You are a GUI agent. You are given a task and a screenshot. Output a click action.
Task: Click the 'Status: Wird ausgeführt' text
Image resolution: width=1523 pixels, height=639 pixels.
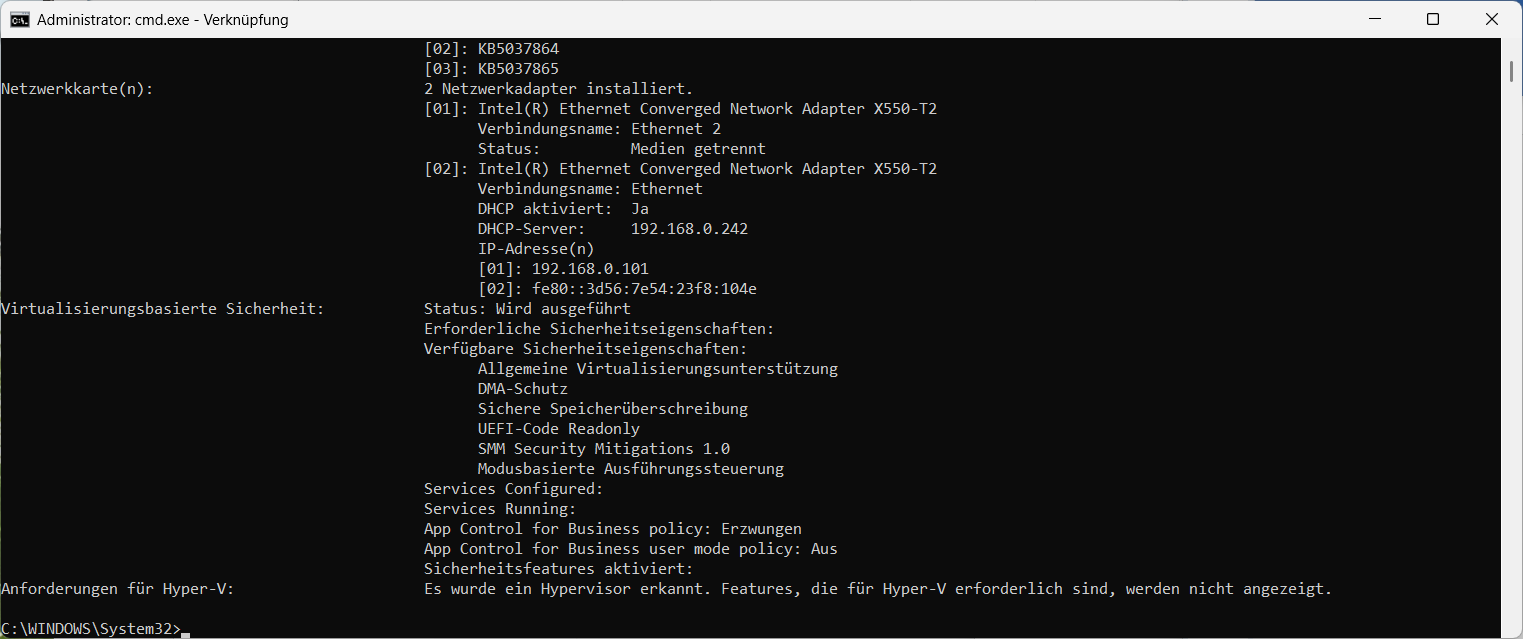(527, 309)
